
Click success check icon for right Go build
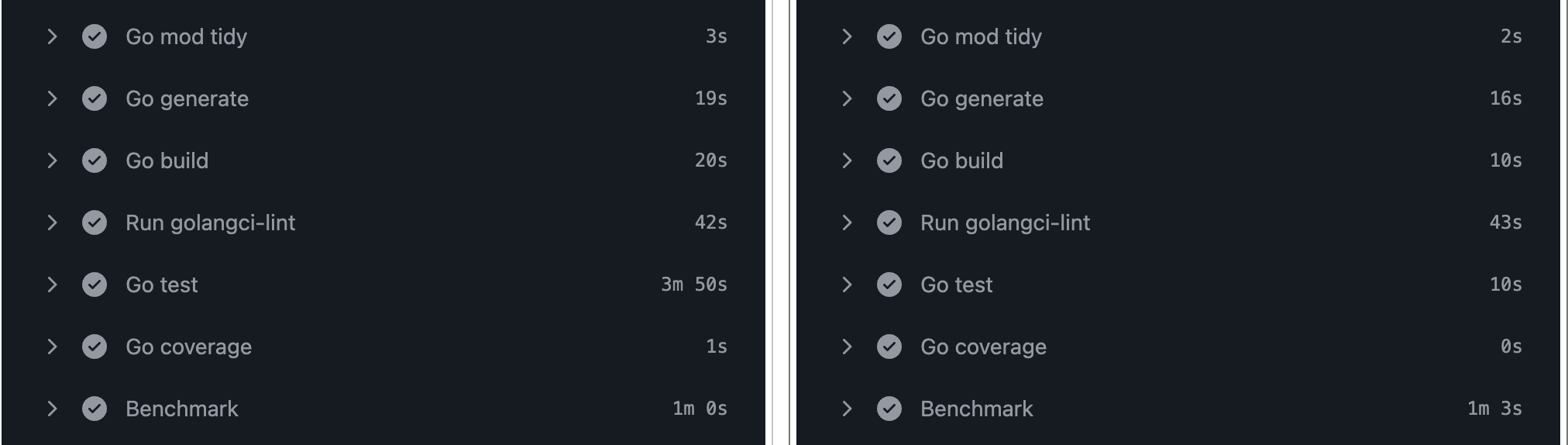tap(889, 160)
